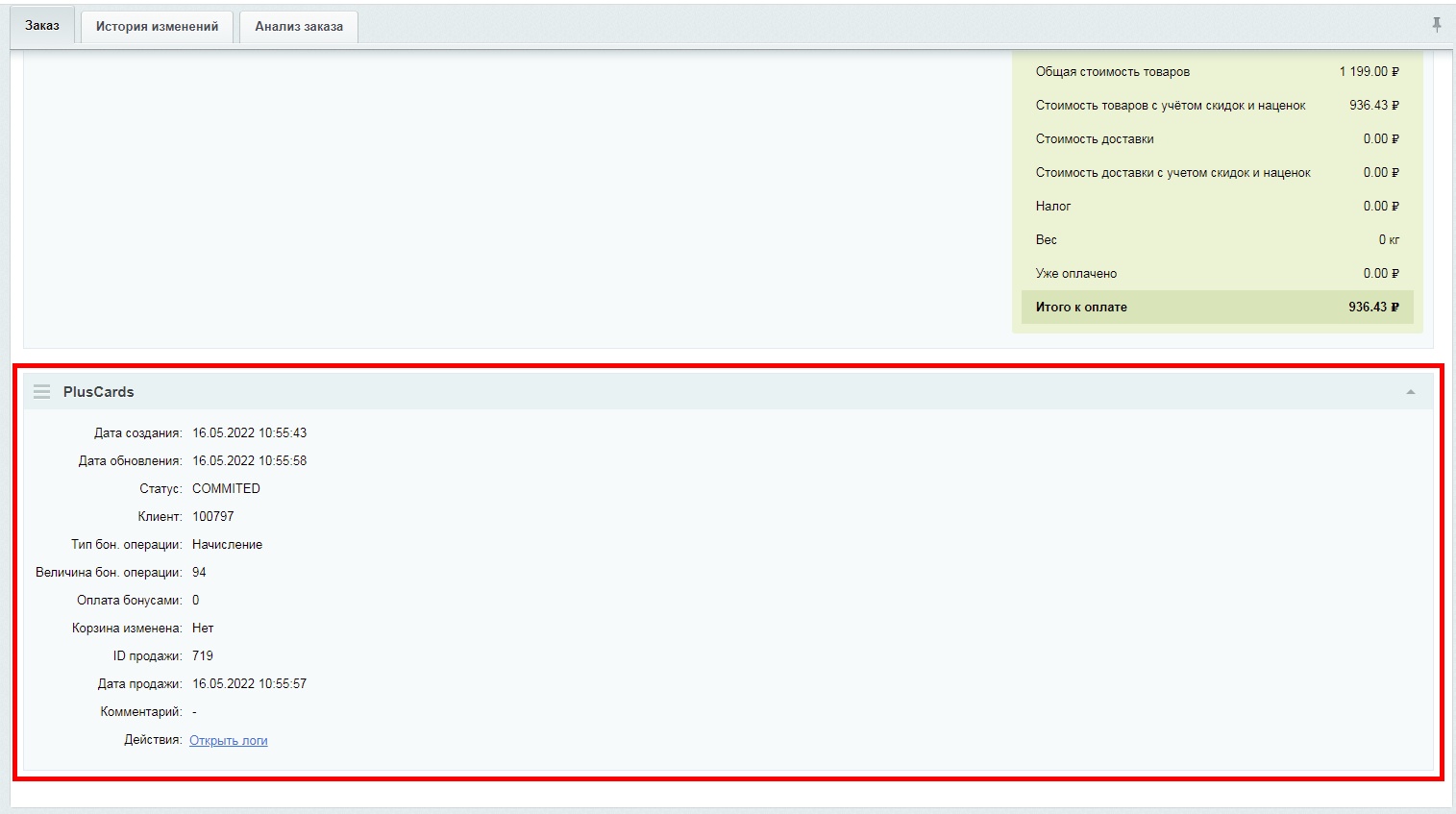Image resolution: width=1456 pixels, height=814 pixels.
Task: Click the Вес value 0 кг
Action: 1389,240
